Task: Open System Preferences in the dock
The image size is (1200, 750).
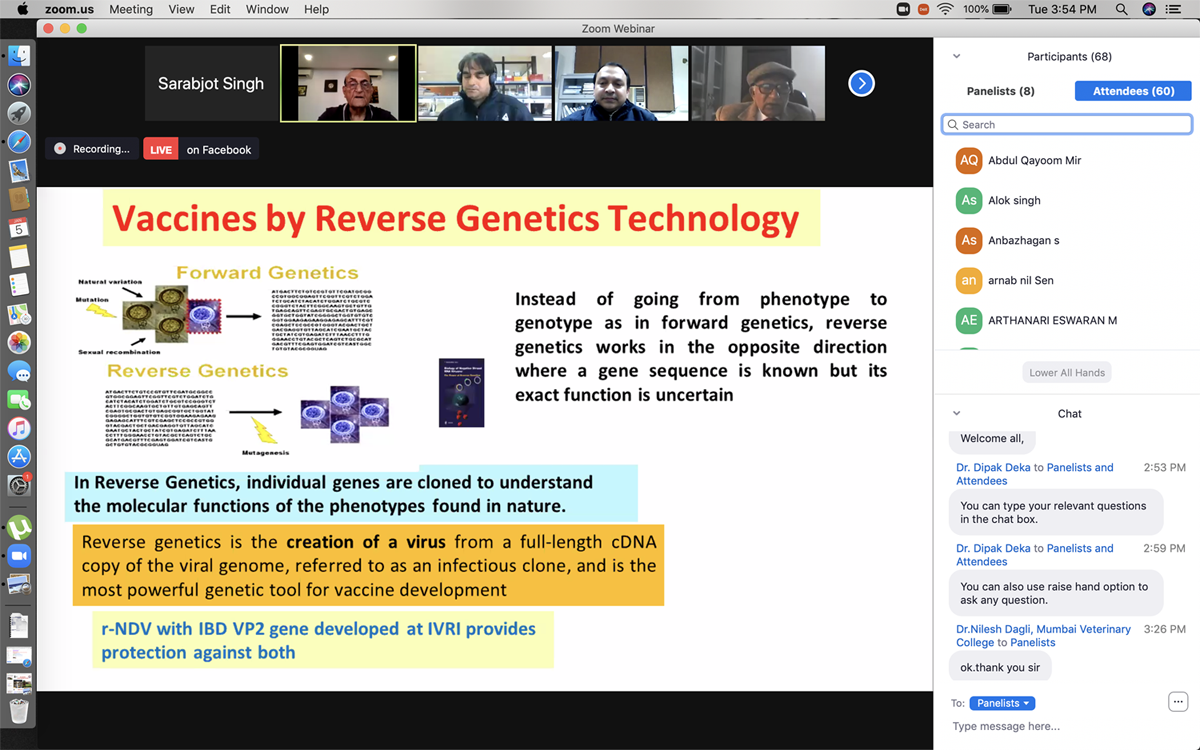Action: (19, 486)
